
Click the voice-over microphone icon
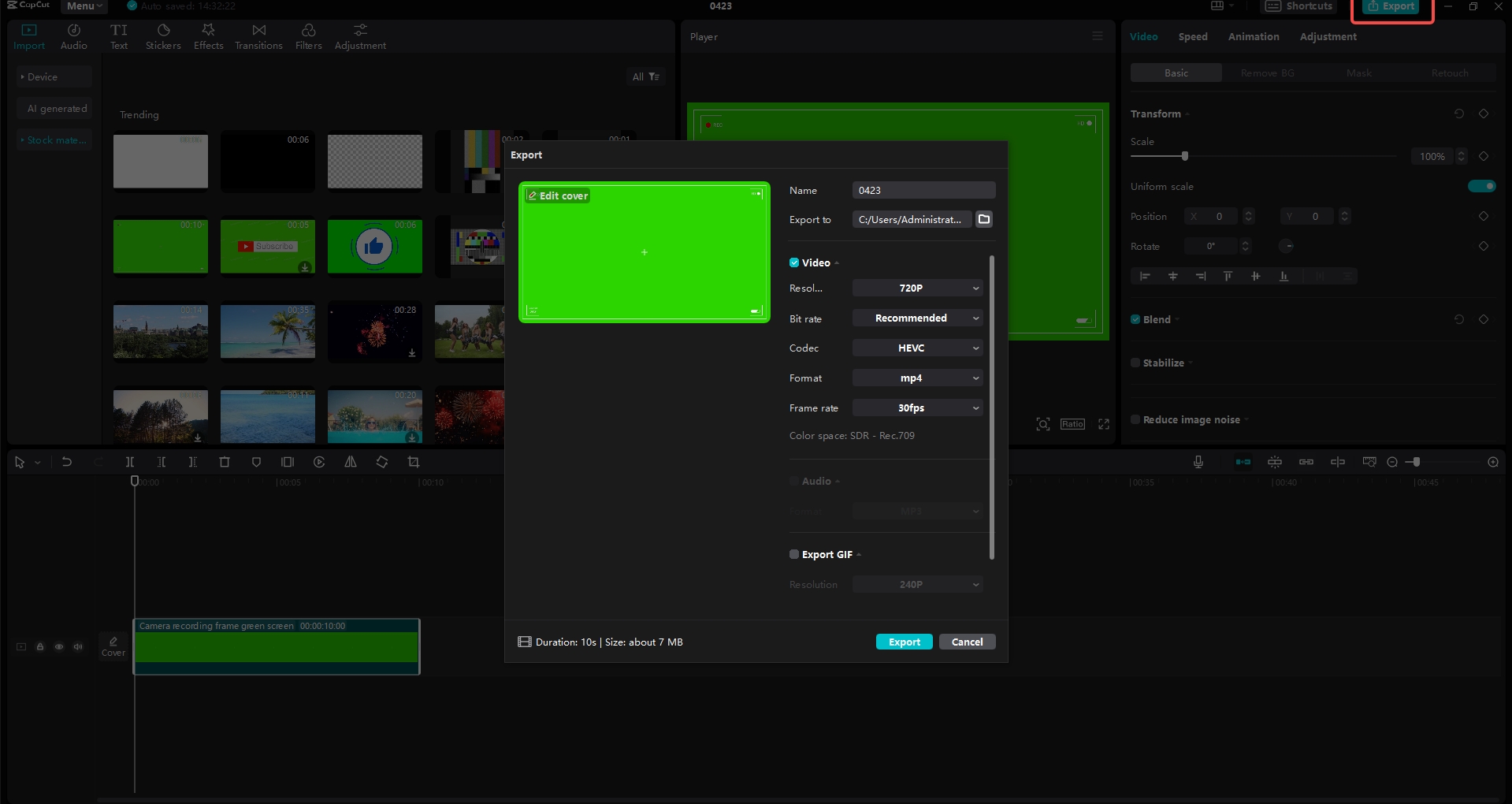(x=1198, y=462)
